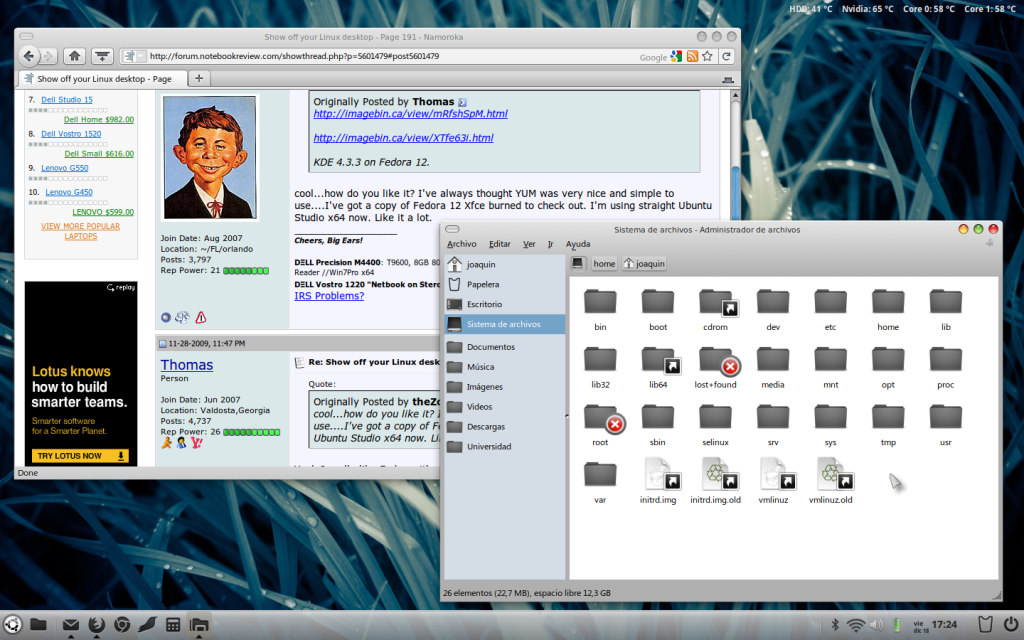Screen dimensions: 1024x640
Task: Click the Wi-Fi network tray icon
Action: (856, 625)
